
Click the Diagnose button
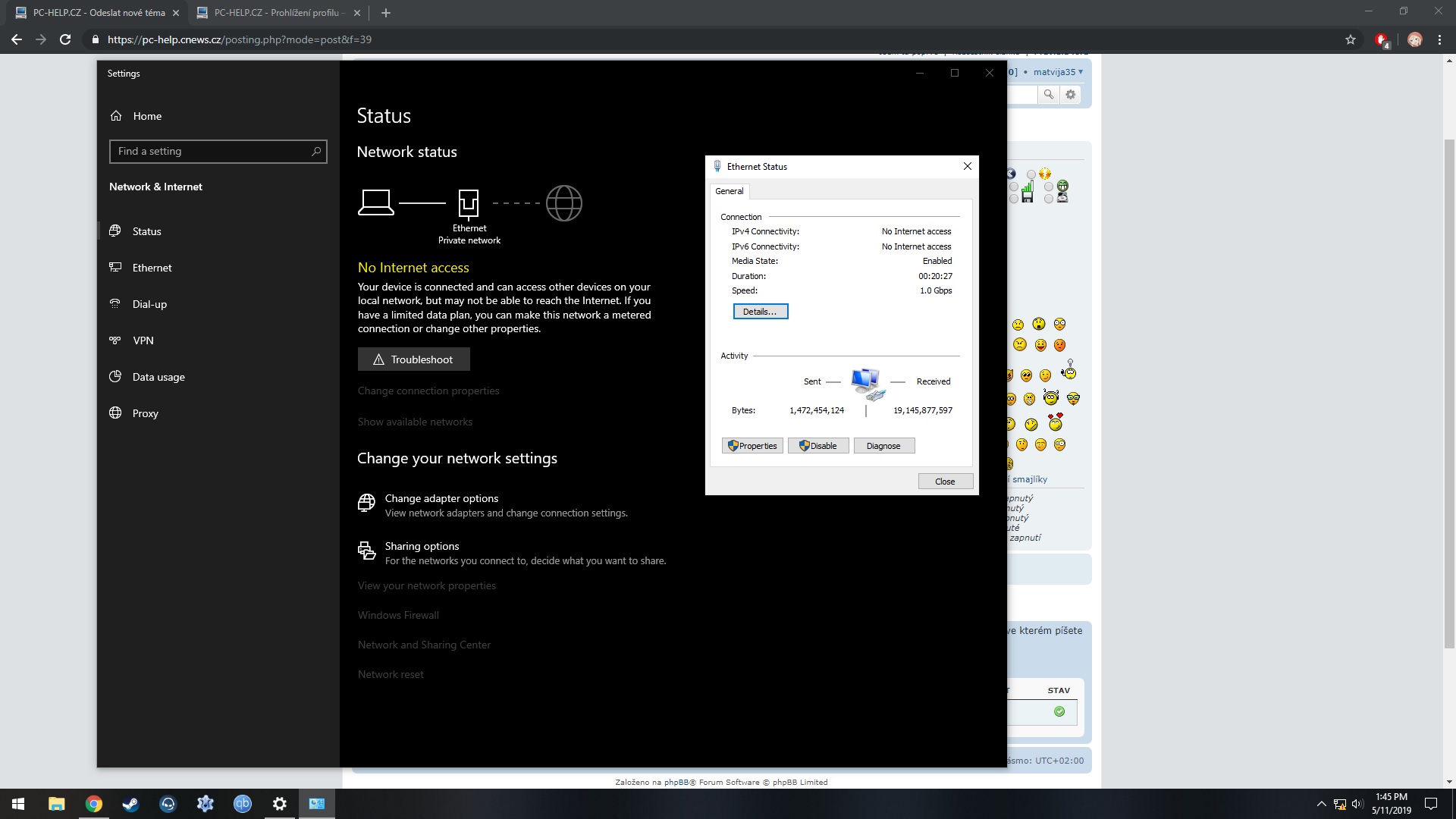pos(883,446)
